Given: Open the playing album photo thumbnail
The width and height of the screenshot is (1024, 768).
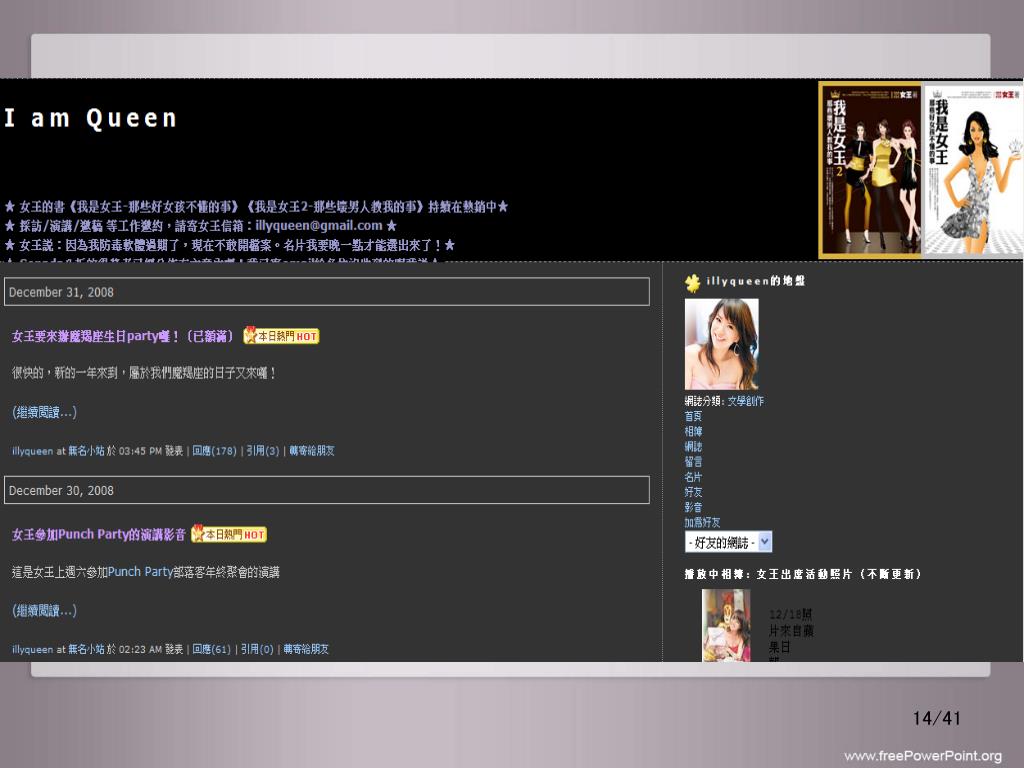Looking at the screenshot, I should click(726, 625).
